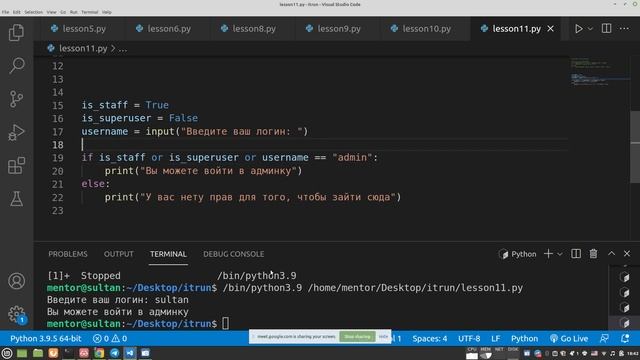640x360 pixels.
Task: Switch to the OUTPUT panel tab
Action: (118, 254)
